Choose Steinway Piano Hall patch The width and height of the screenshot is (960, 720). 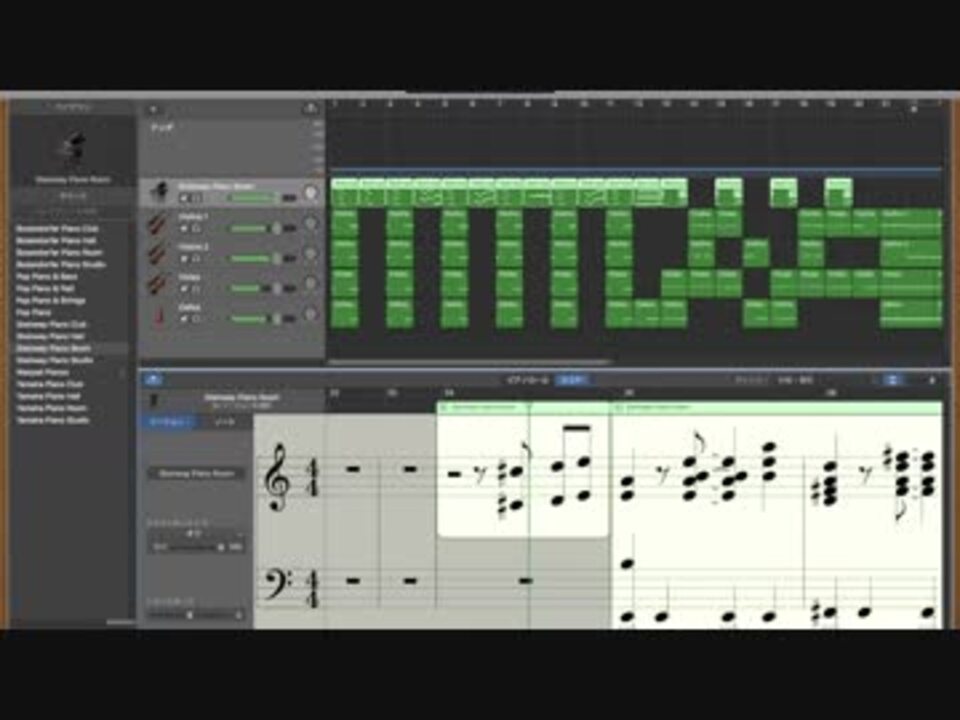click(50, 337)
